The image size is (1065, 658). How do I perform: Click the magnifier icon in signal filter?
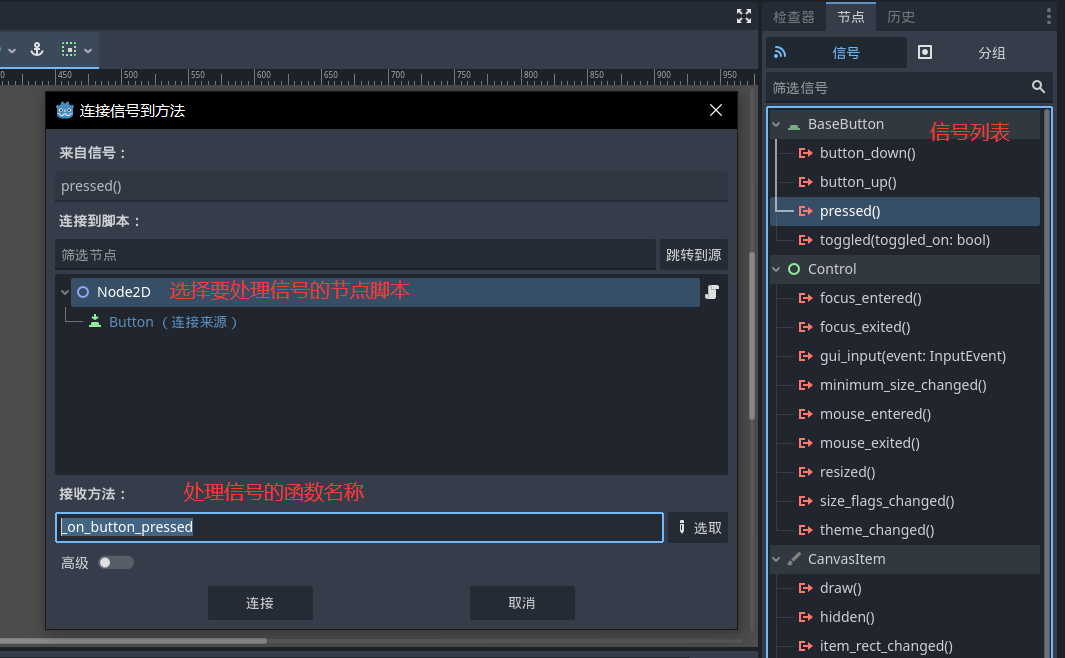coord(1039,88)
